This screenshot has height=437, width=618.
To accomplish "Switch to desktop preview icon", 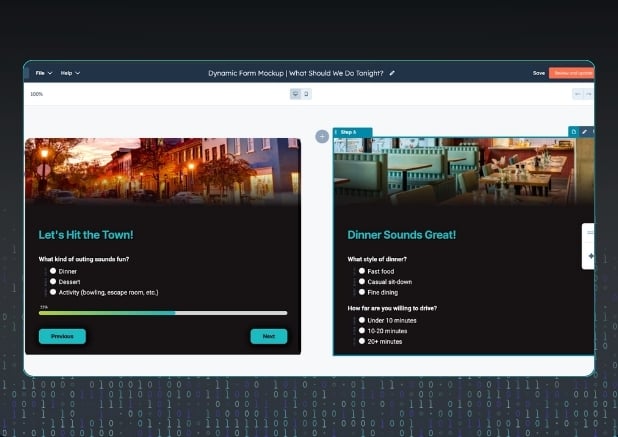I will (295, 94).
